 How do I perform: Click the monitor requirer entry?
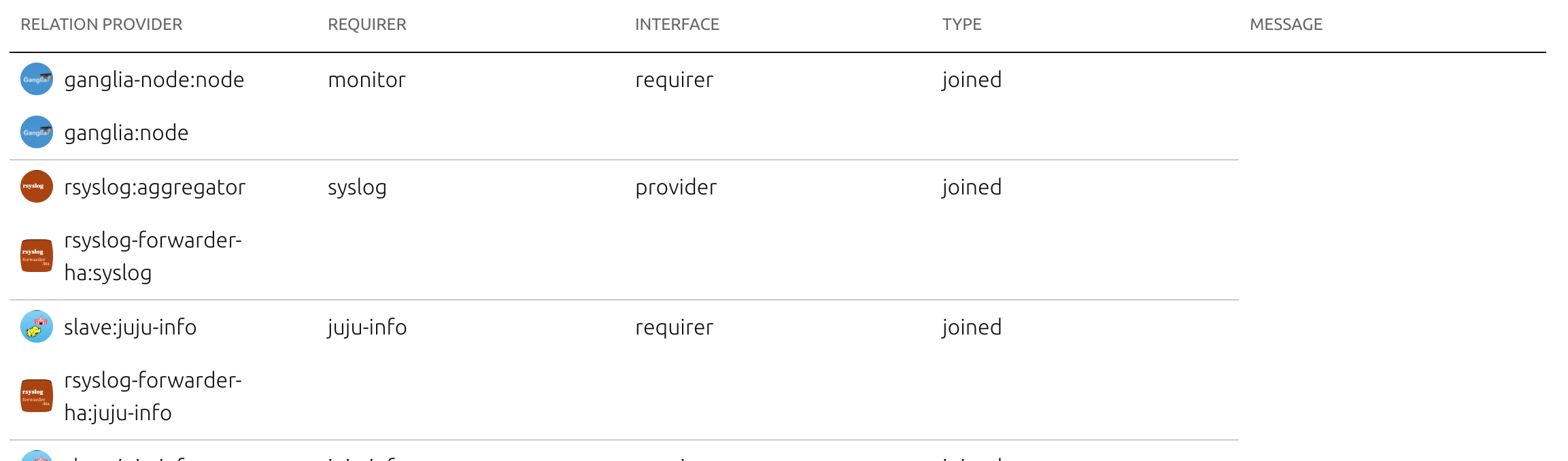pyautogui.click(x=366, y=80)
